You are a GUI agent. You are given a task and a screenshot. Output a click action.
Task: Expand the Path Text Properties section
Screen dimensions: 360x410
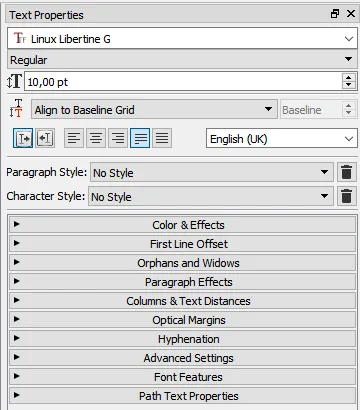tap(182, 396)
